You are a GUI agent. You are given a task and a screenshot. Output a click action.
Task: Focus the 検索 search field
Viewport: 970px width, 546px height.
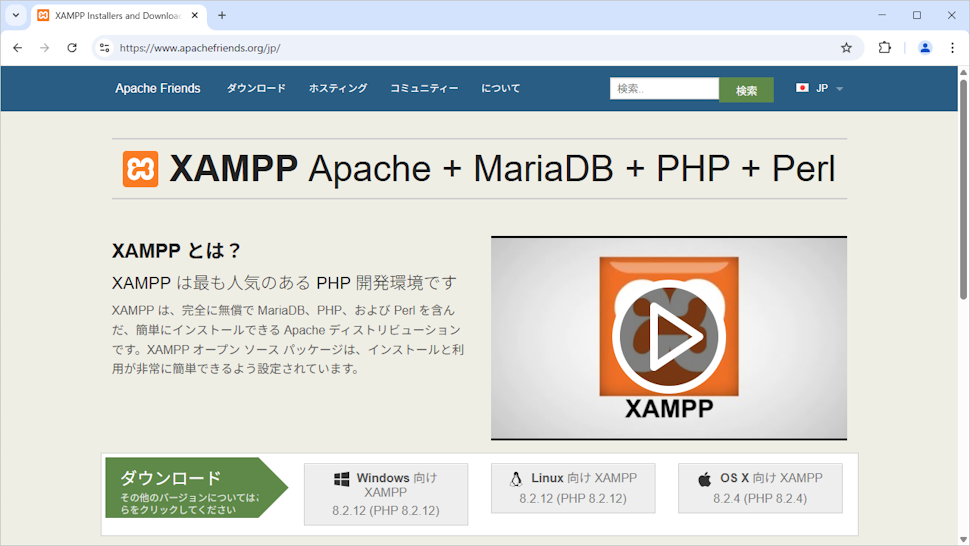(x=664, y=88)
